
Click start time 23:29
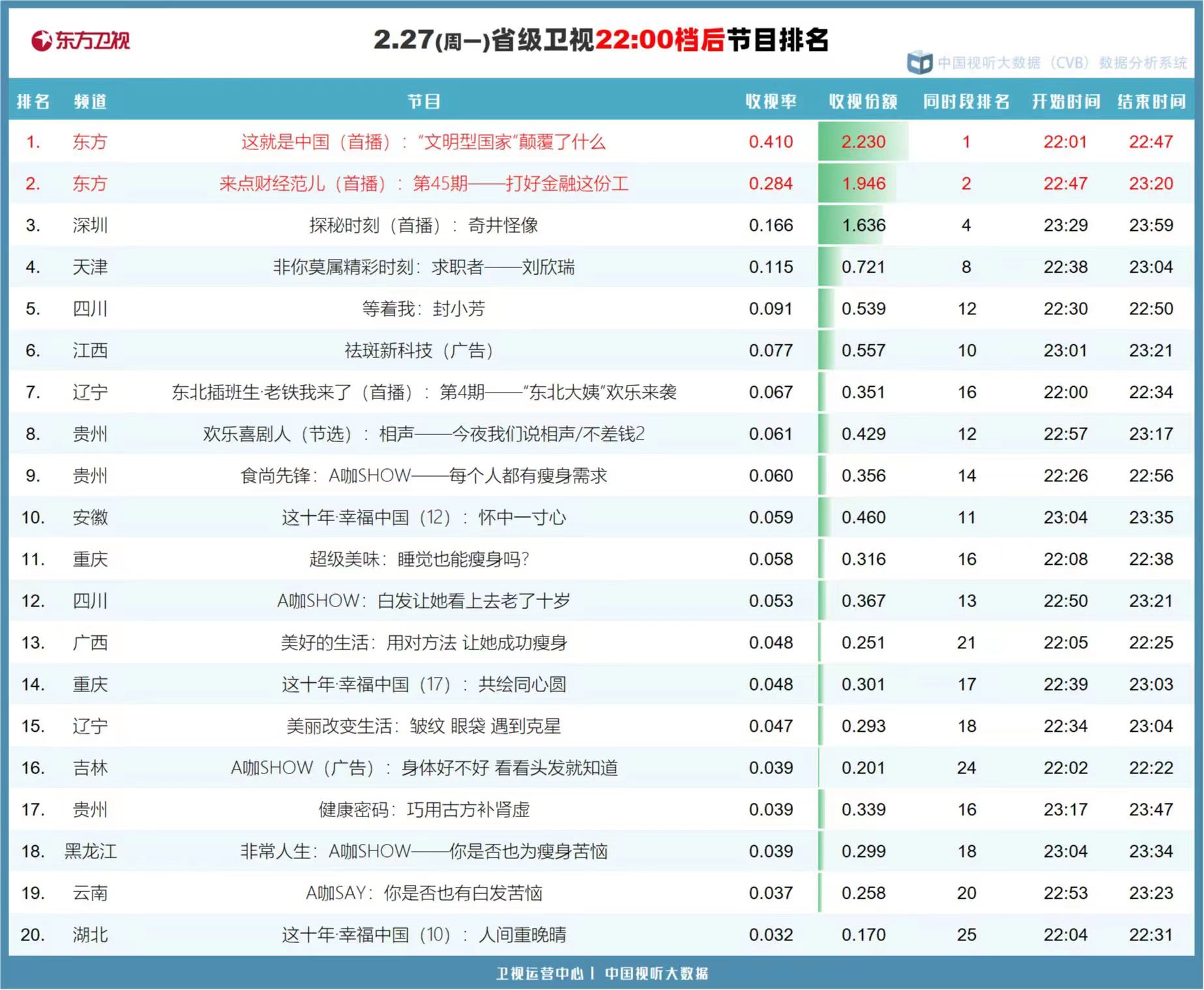click(1066, 225)
